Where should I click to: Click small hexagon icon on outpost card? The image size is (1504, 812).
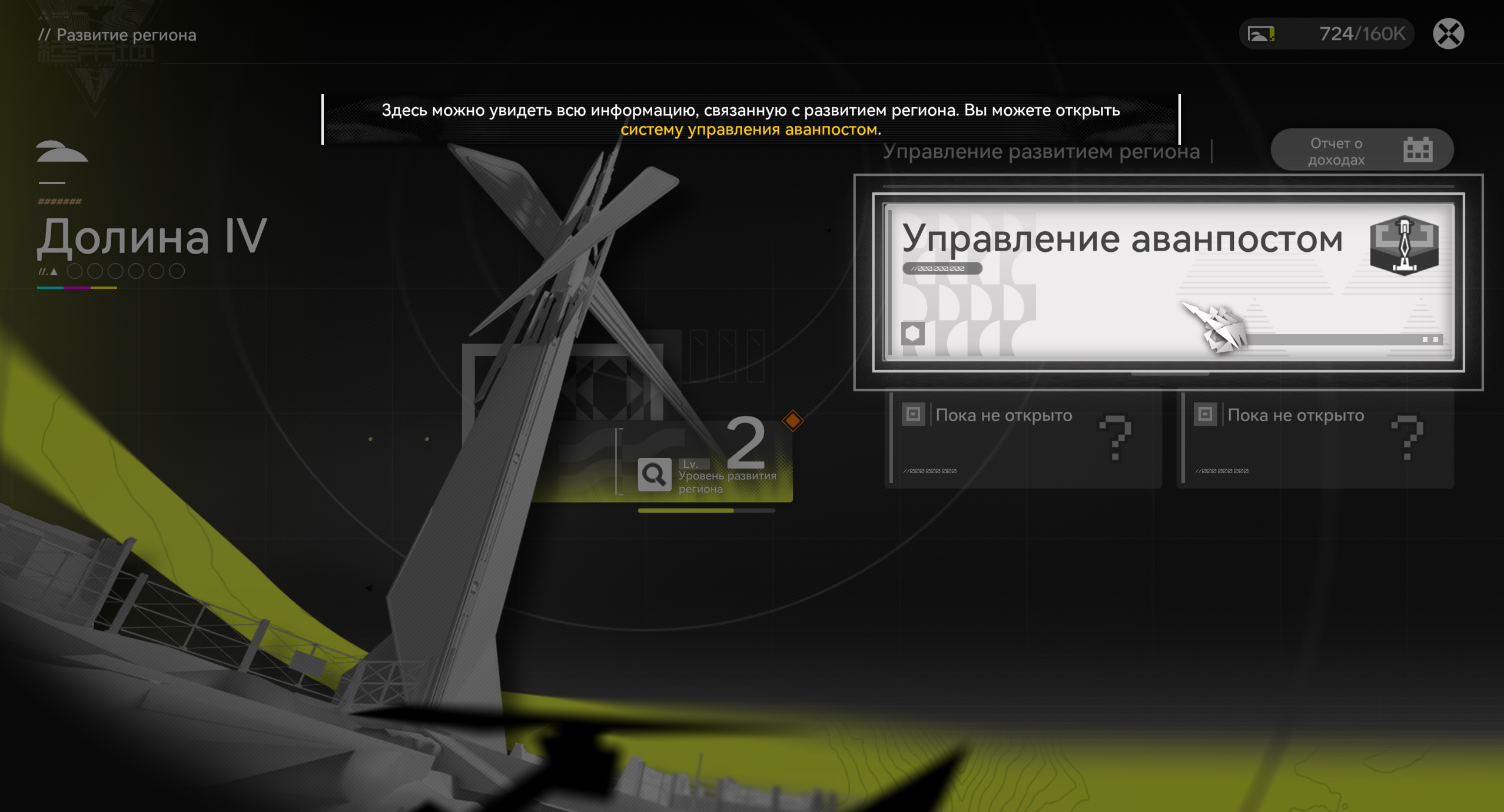[x=912, y=334]
